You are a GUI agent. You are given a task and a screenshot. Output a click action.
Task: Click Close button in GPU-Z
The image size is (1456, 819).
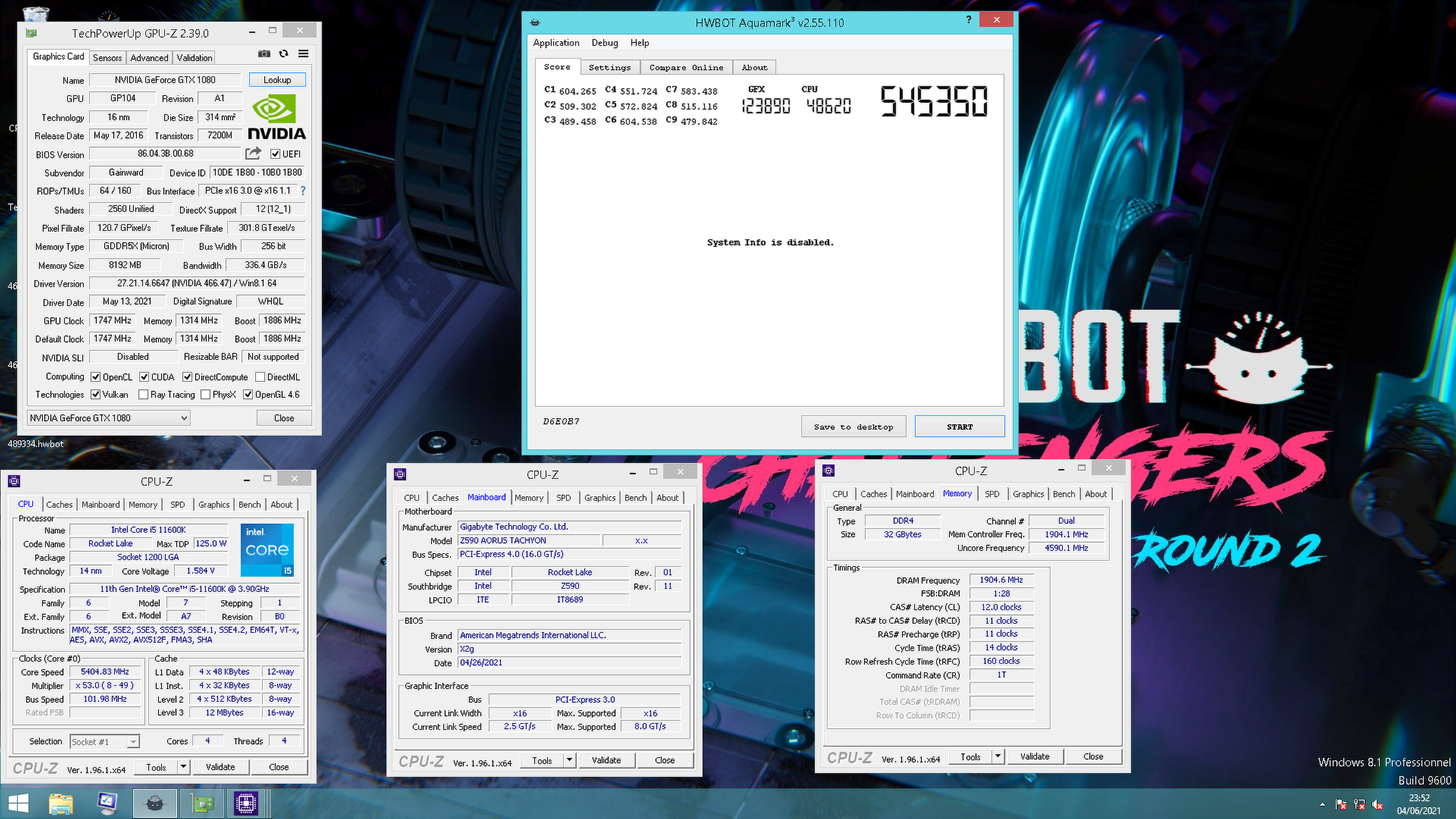pos(284,418)
